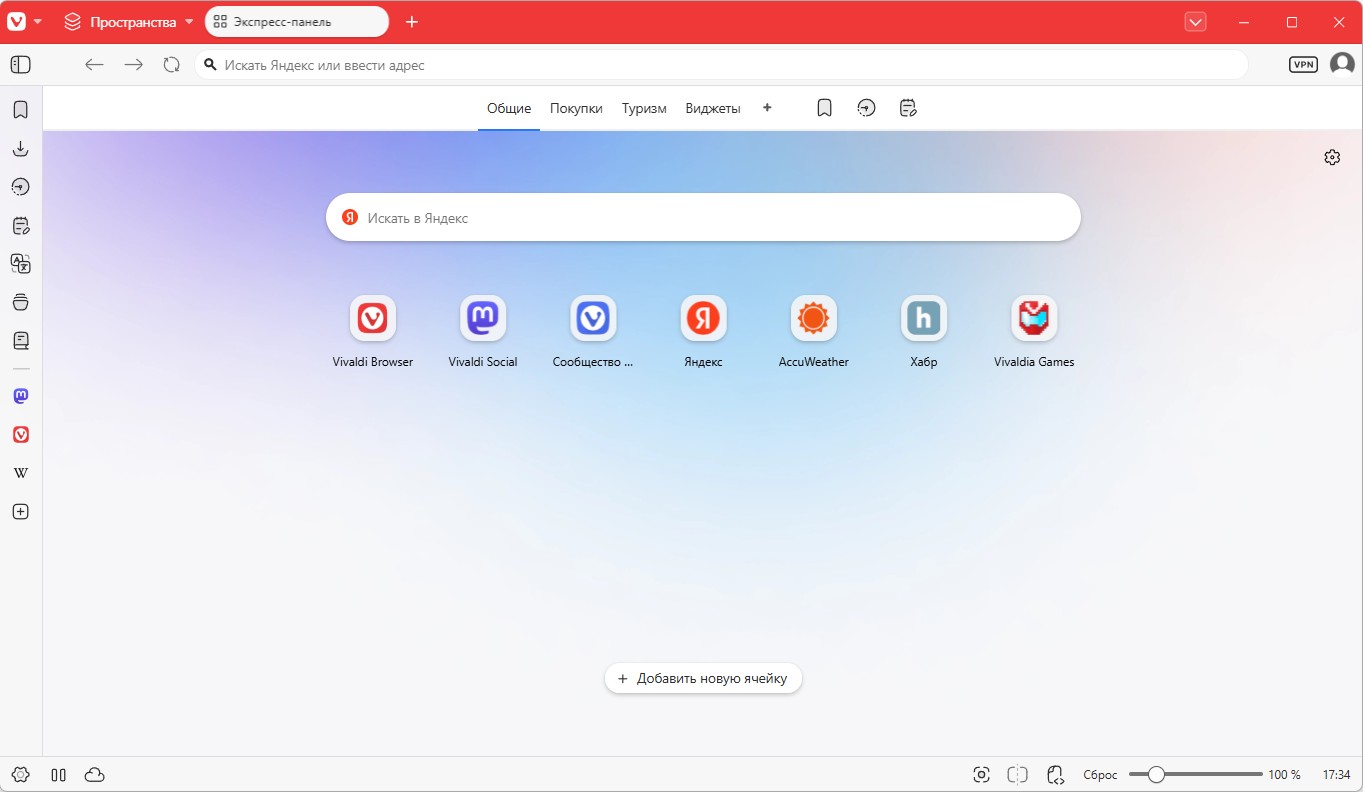
Task: Switch to the Покупки tab
Action: (x=576, y=109)
